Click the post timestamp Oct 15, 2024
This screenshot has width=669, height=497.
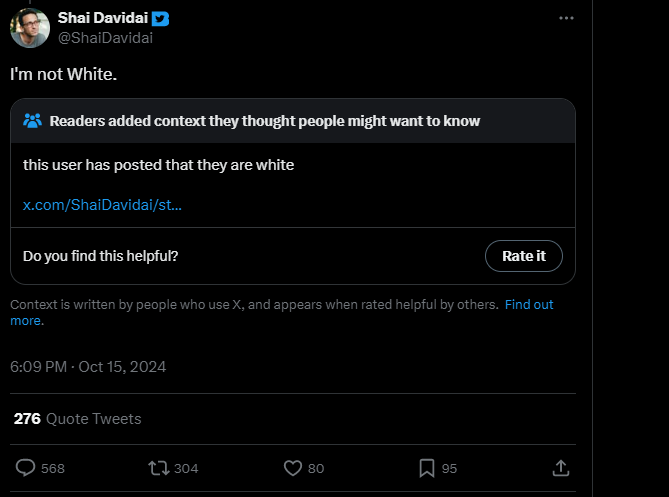click(x=88, y=367)
